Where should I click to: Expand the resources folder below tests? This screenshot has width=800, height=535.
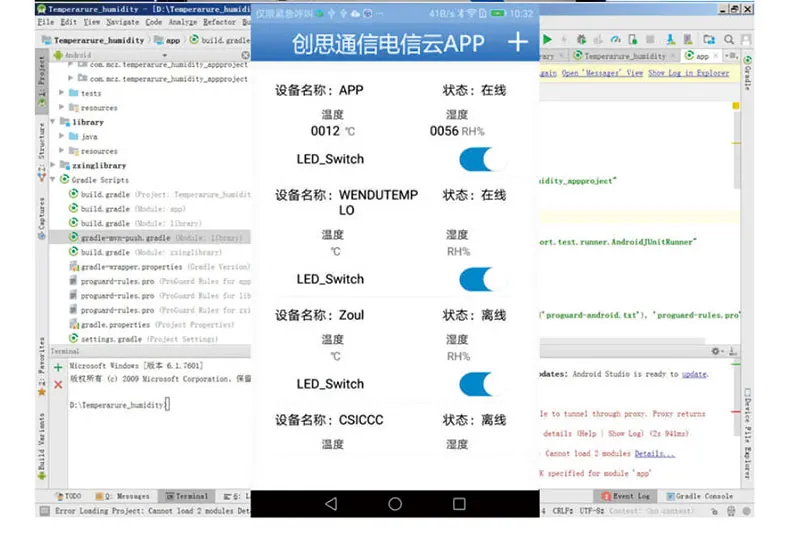pyautogui.click(x=61, y=107)
